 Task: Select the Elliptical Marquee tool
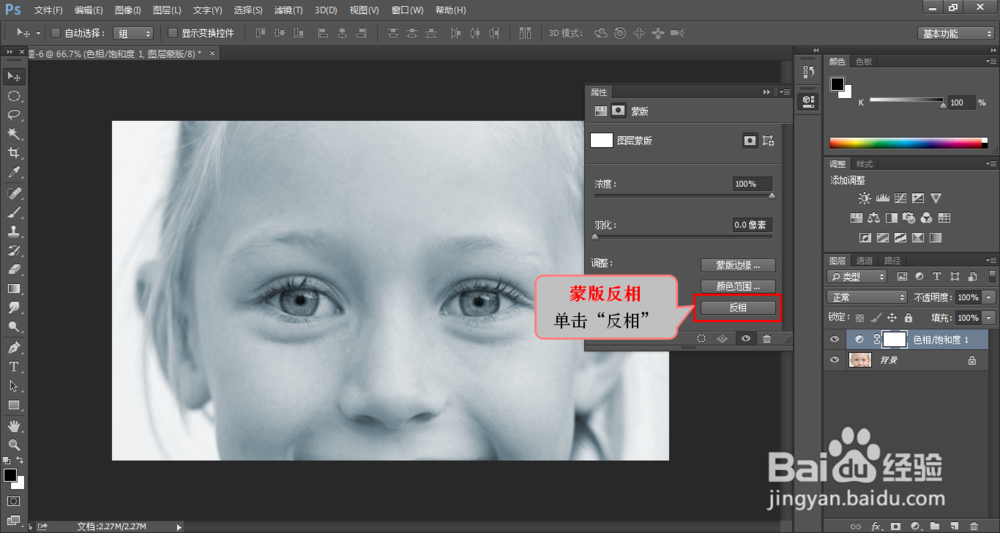14,96
